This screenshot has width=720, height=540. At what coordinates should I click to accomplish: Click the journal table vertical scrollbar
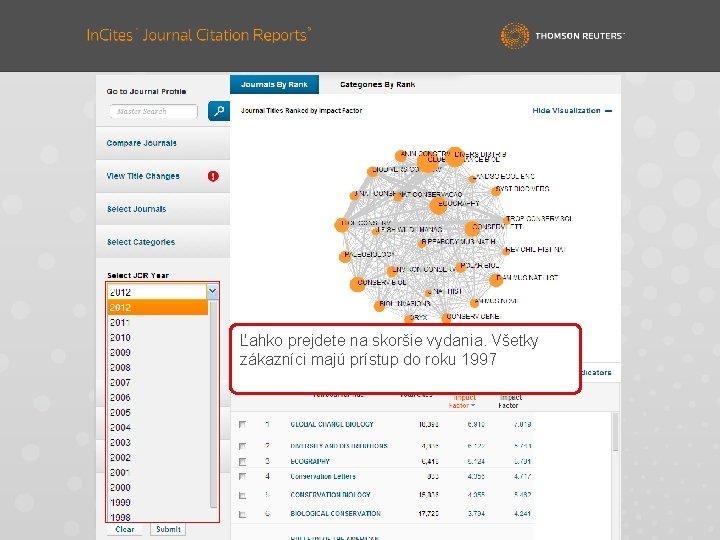coord(615,432)
